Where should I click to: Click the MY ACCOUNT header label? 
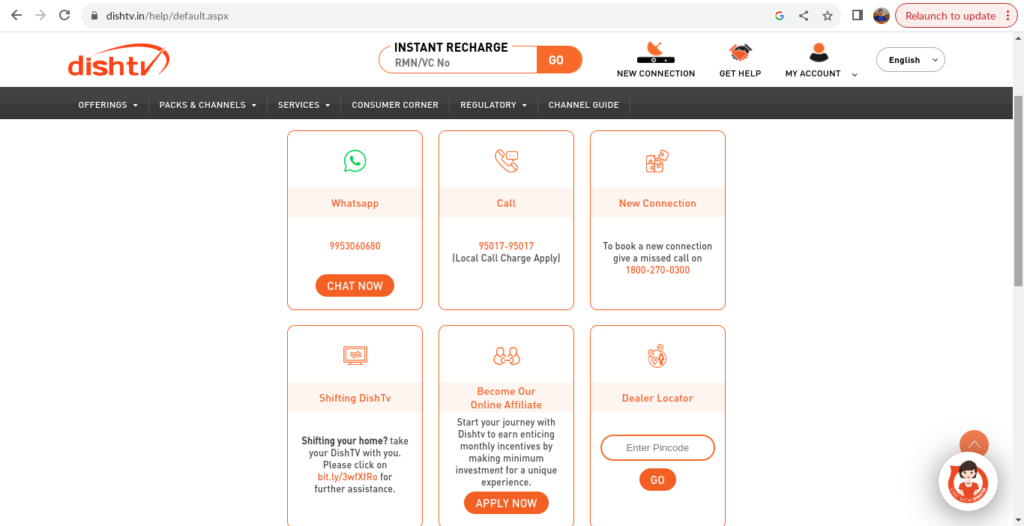813,74
